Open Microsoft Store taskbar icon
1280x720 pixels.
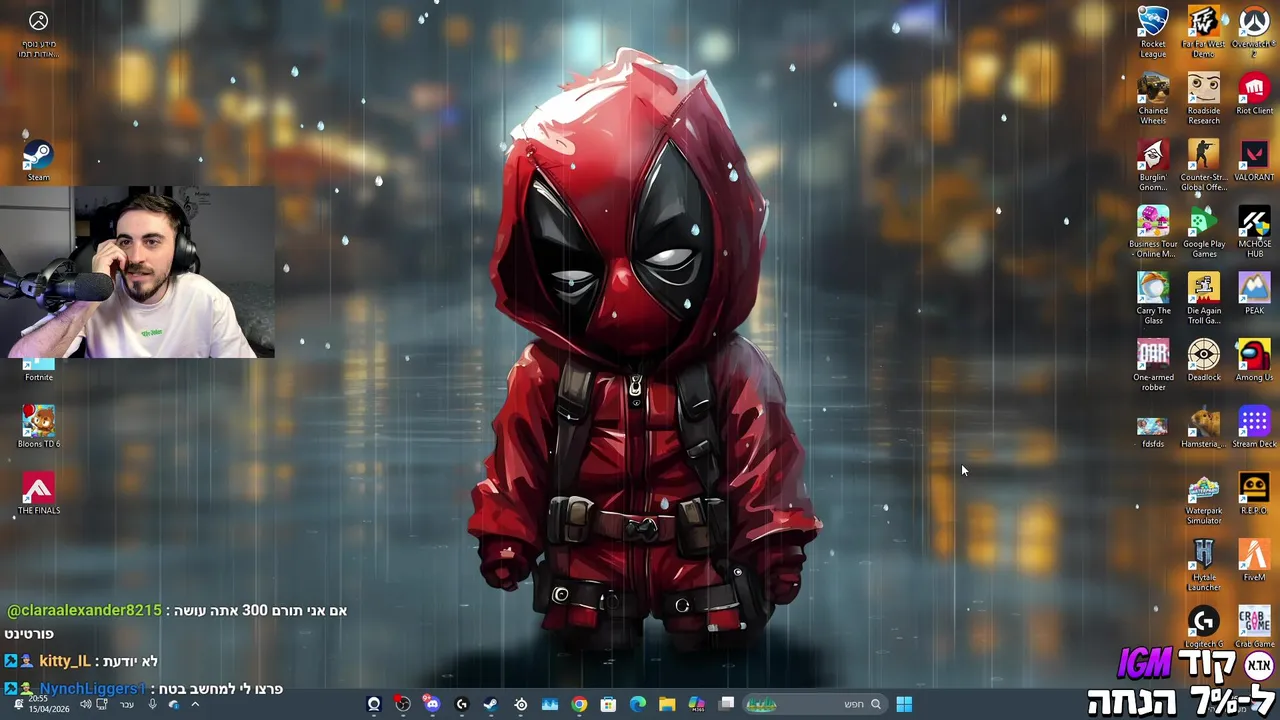(608, 704)
